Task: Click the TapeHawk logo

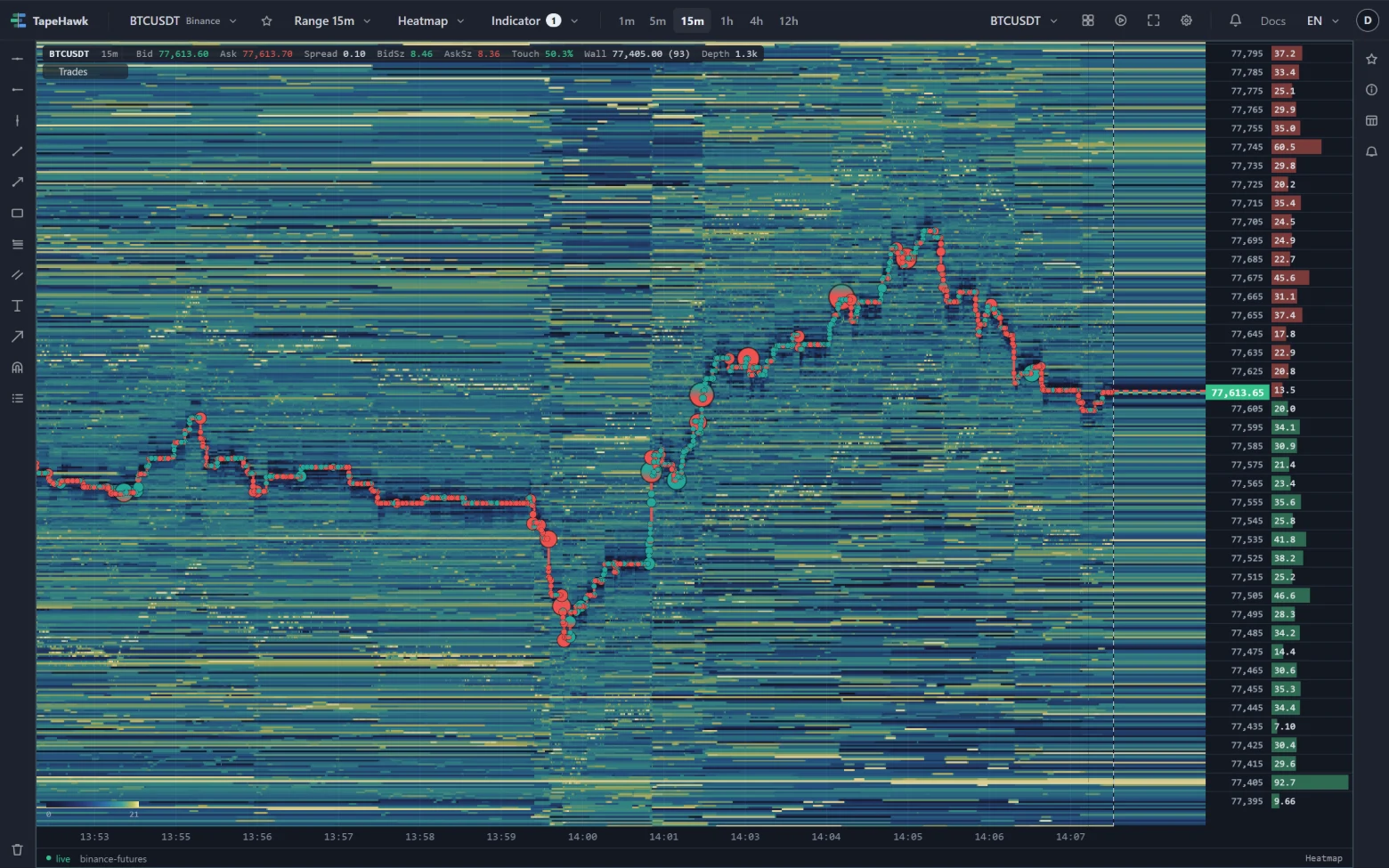Action: click(x=50, y=20)
